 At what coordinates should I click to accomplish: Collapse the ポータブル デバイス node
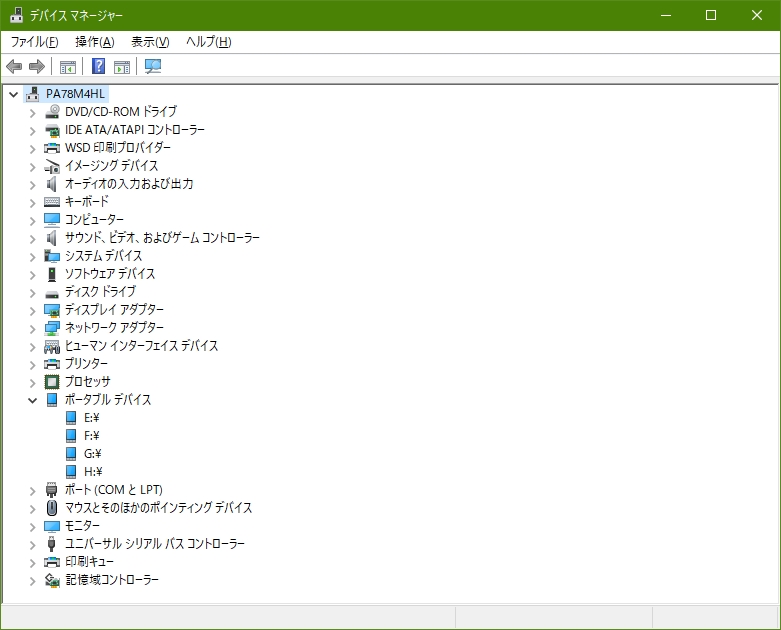coord(32,400)
